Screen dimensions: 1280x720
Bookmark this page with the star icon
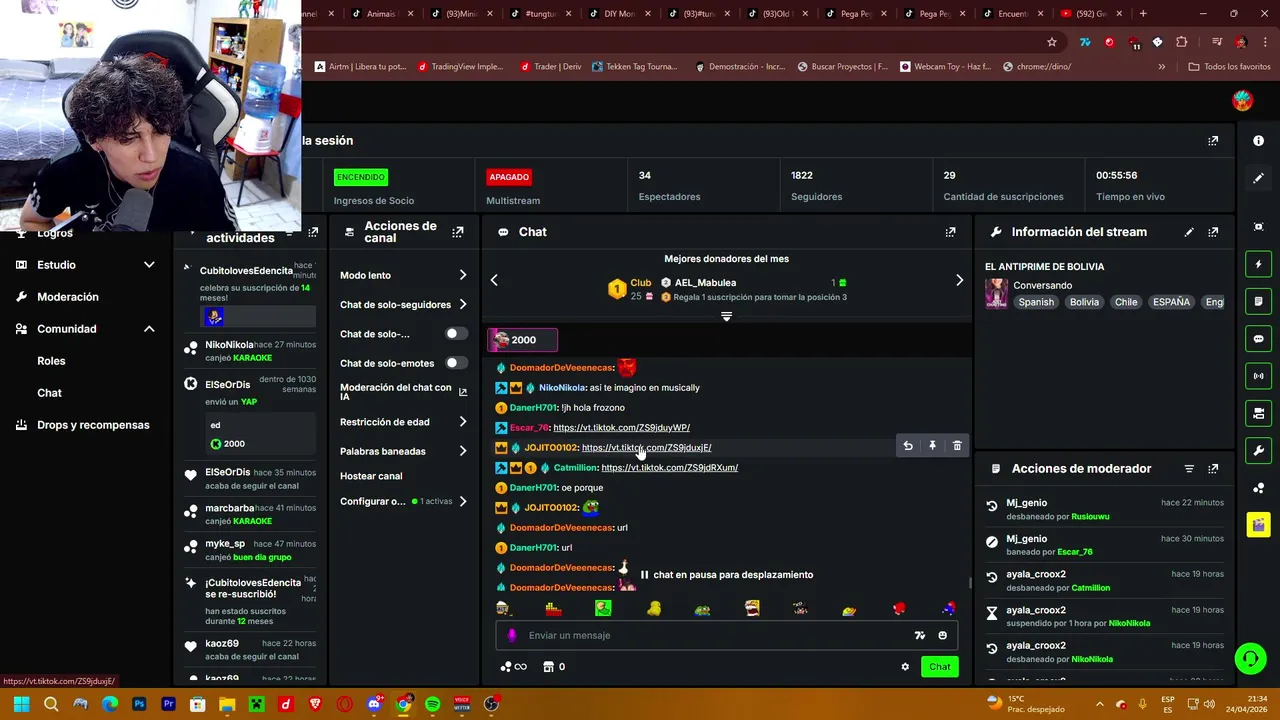click(x=1052, y=42)
